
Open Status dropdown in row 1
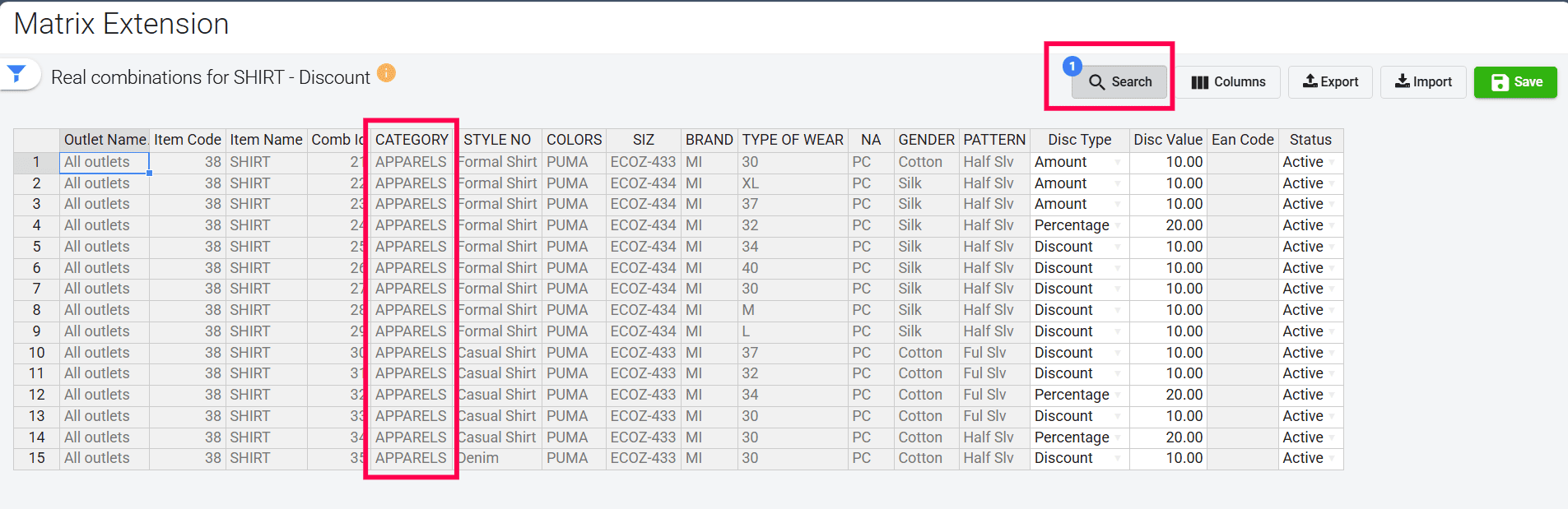[1332, 162]
